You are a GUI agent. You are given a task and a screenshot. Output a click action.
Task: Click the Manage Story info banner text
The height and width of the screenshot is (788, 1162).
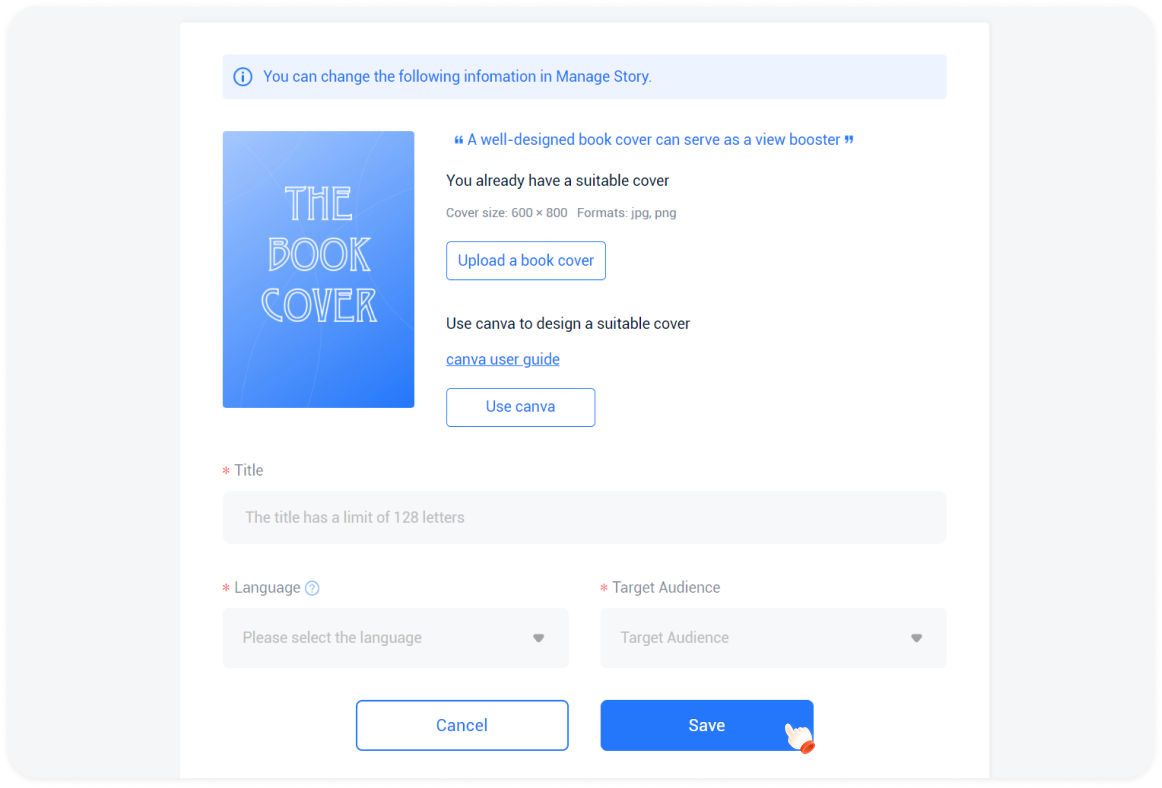pyautogui.click(x=457, y=76)
